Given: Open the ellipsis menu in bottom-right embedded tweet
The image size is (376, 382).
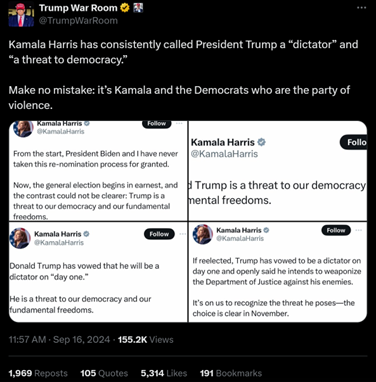Looking at the screenshot, I should [359, 230].
